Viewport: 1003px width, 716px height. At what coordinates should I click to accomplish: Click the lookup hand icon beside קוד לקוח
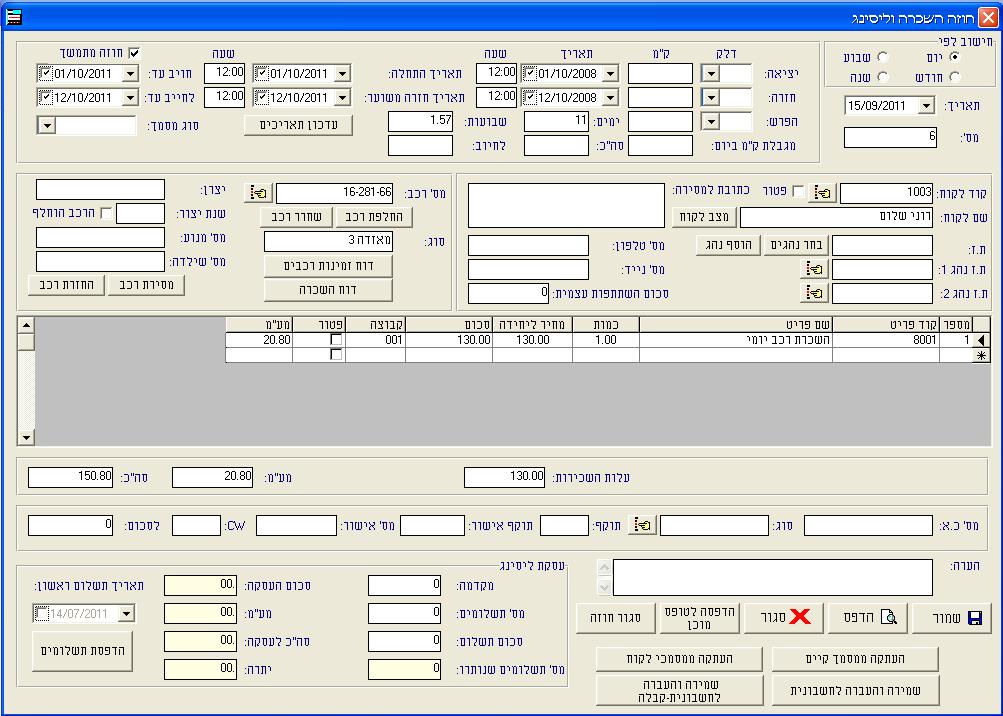[823, 192]
